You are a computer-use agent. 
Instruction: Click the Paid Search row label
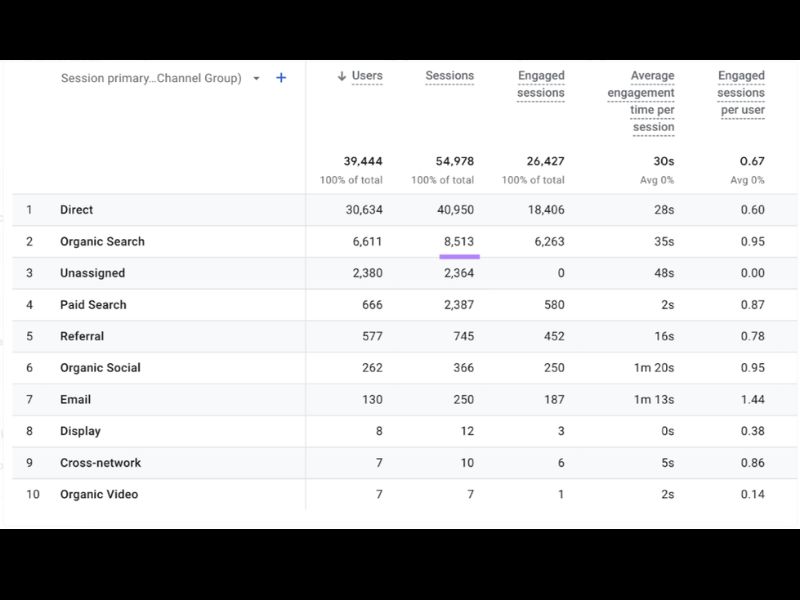pos(93,305)
